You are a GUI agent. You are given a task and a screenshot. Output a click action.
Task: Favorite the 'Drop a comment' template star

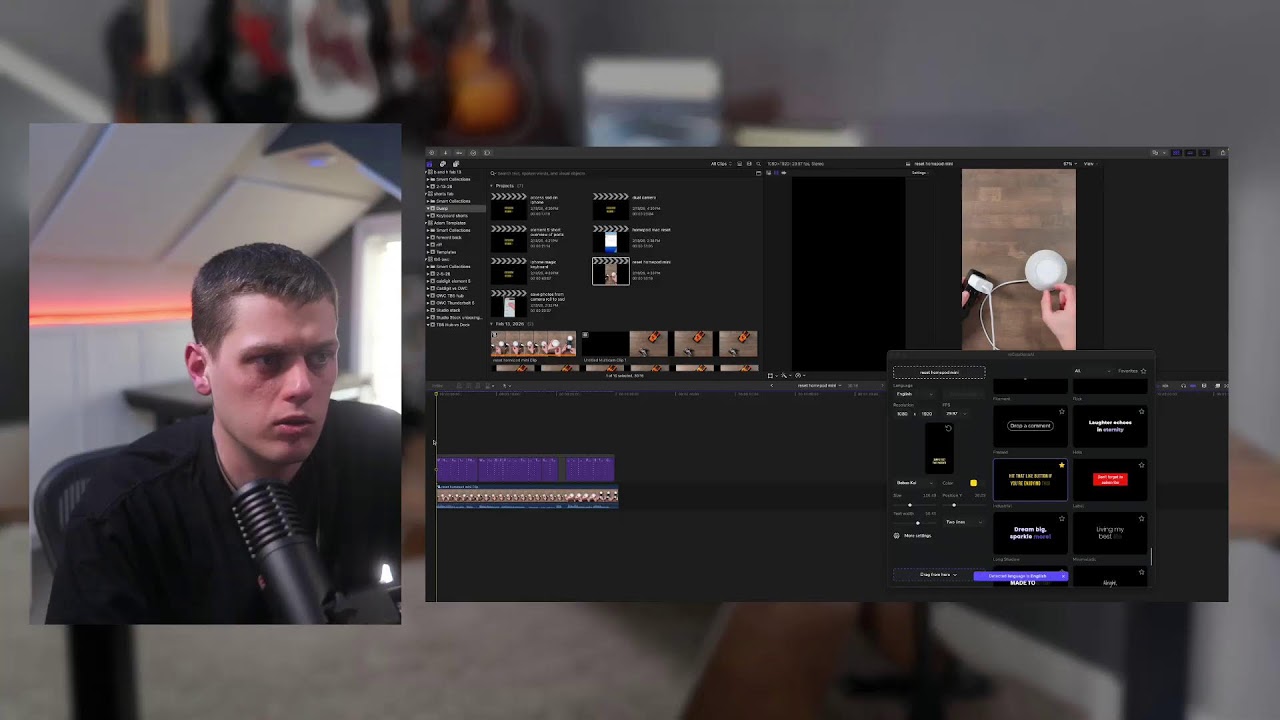tap(1062, 411)
